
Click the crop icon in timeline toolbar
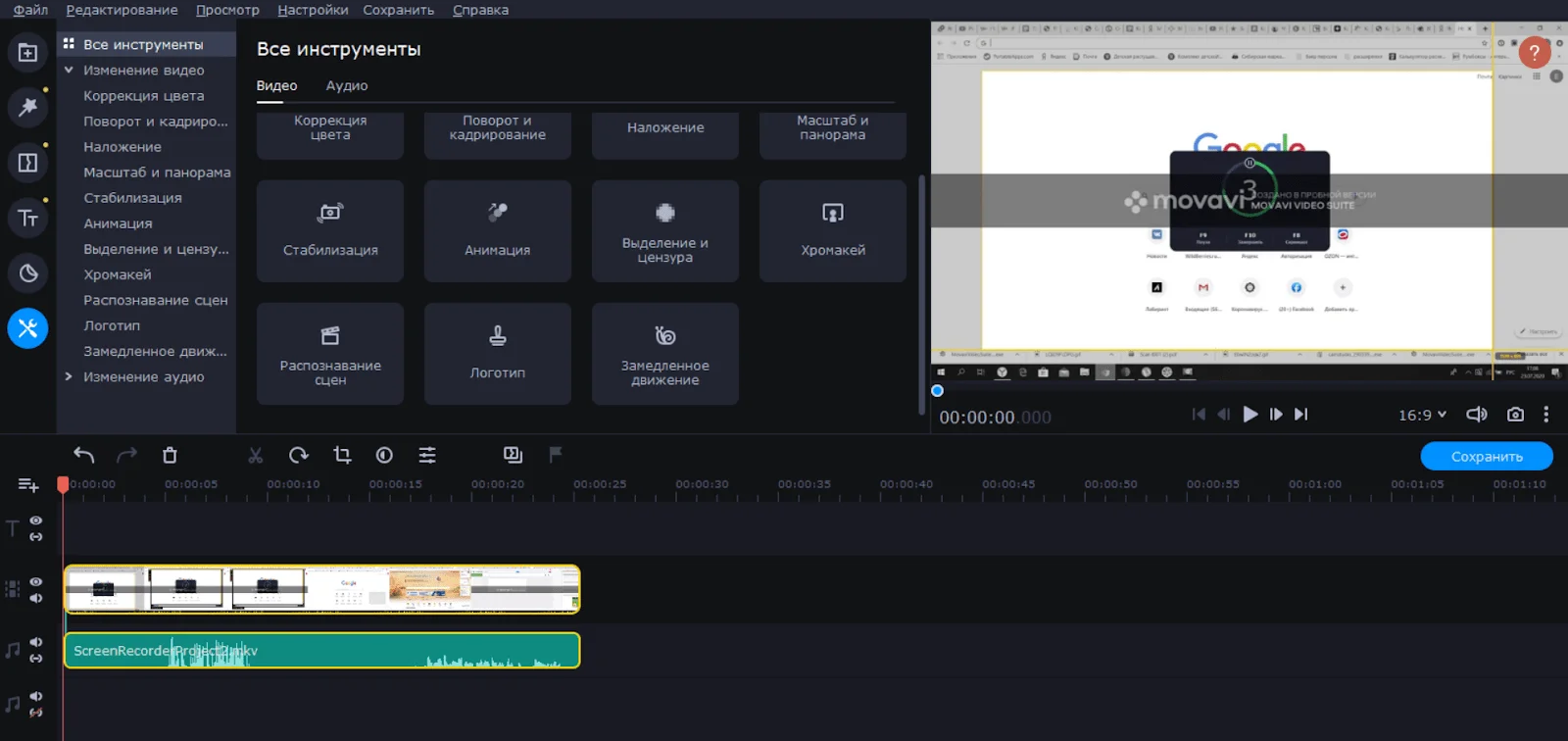pyautogui.click(x=342, y=455)
